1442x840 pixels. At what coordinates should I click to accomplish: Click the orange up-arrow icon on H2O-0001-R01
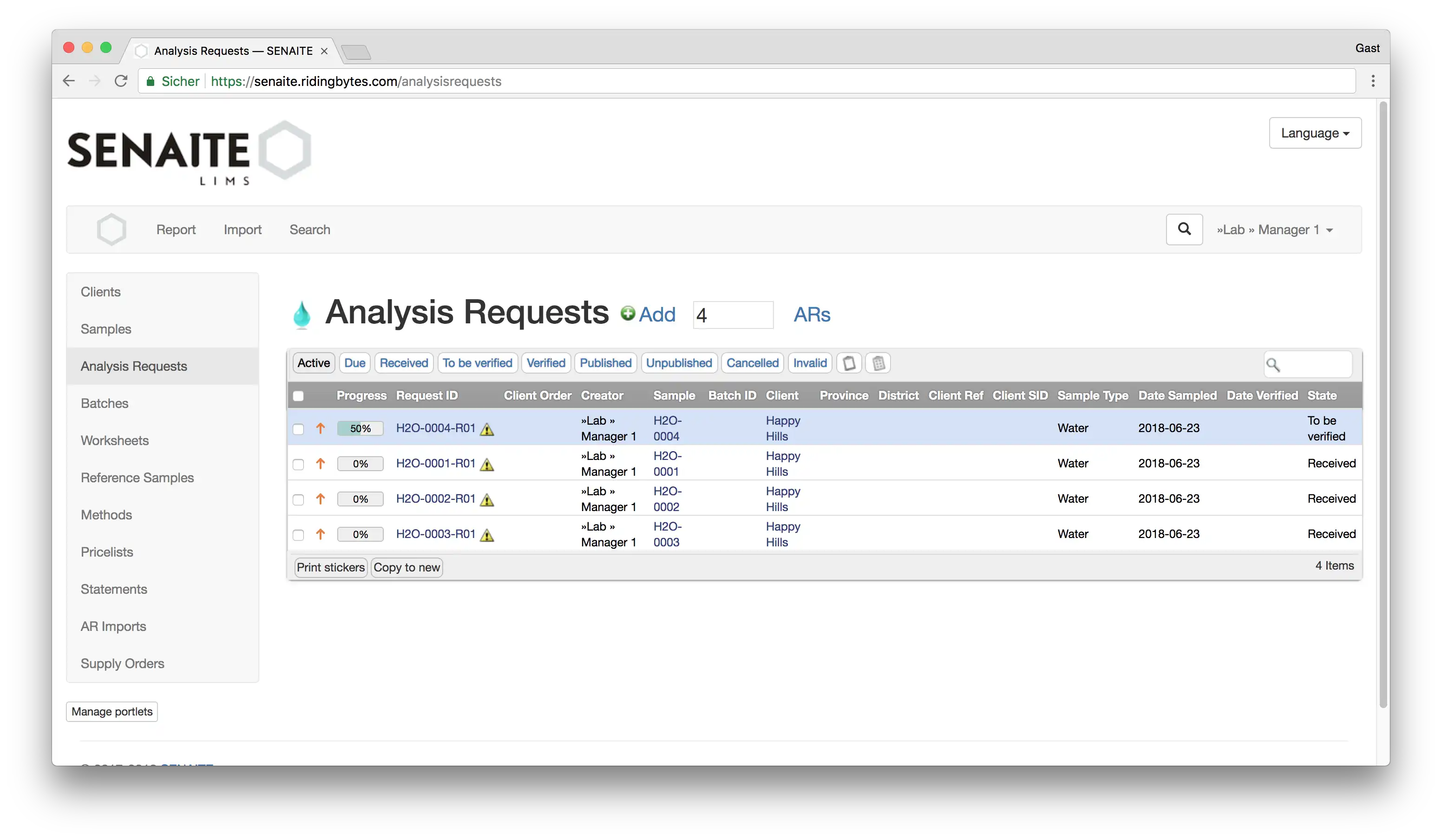pyautogui.click(x=320, y=463)
